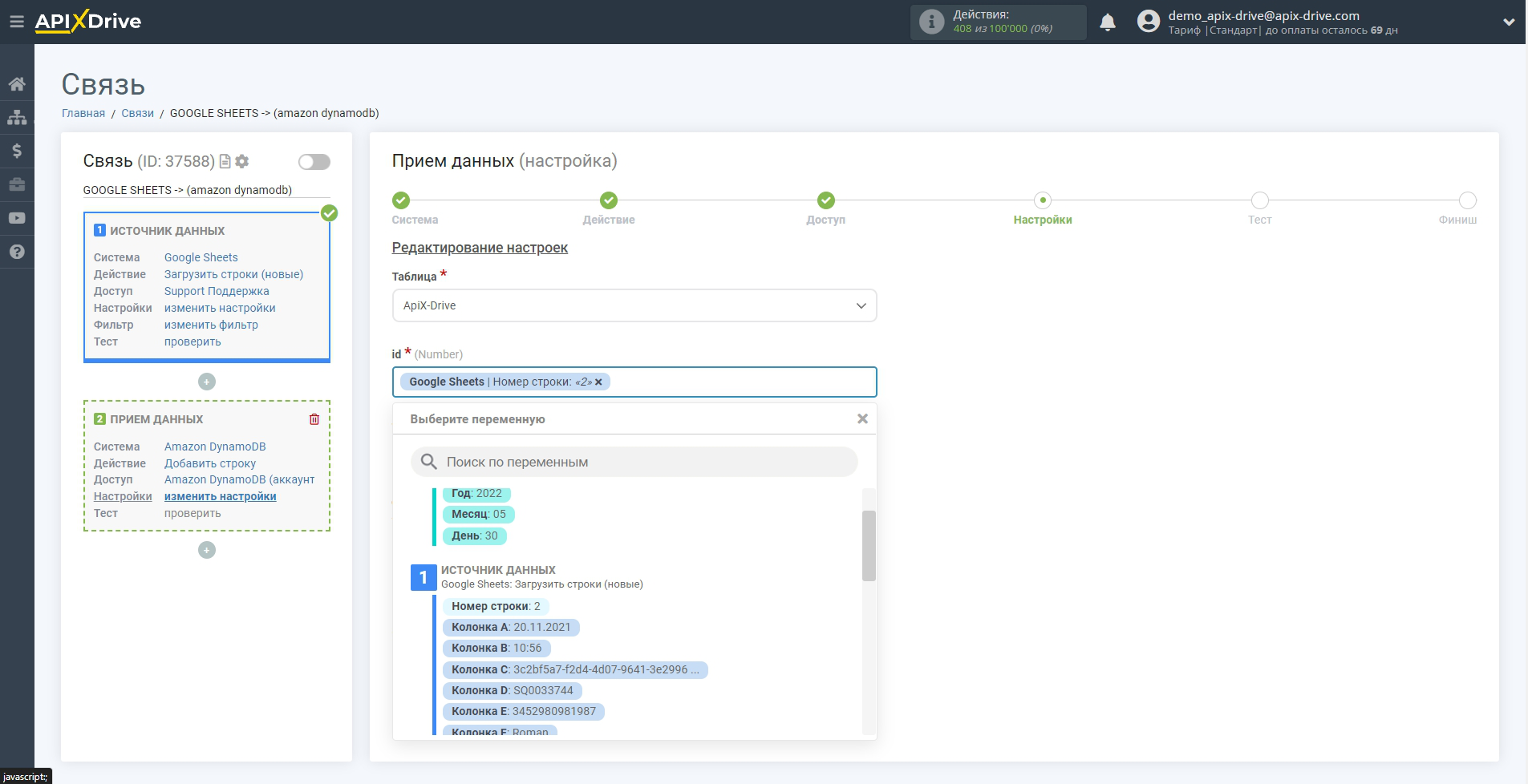Open the Google Sheets system link
Image resolution: width=1528 pixels, height=784 pixels.
(x=201, y=257)
